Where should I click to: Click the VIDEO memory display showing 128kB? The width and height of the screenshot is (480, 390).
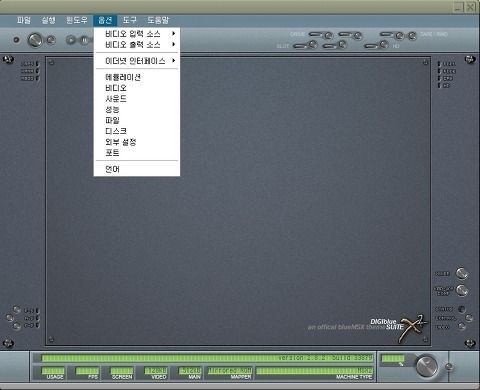pyautogui.click(x=156, y=371)
